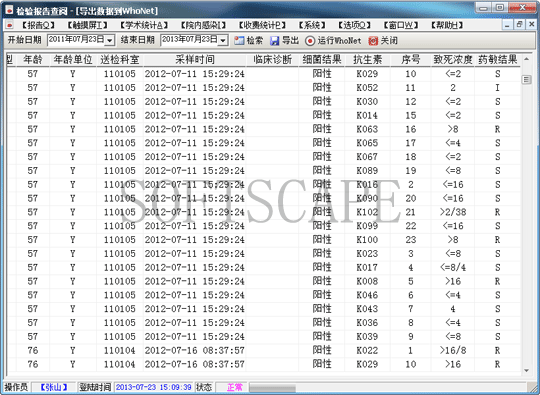Image resolution: width=540 pixels, height=395 pixels.
Task: Click login time 2013-07-23 15:09:39
Action: click(154, 387)
